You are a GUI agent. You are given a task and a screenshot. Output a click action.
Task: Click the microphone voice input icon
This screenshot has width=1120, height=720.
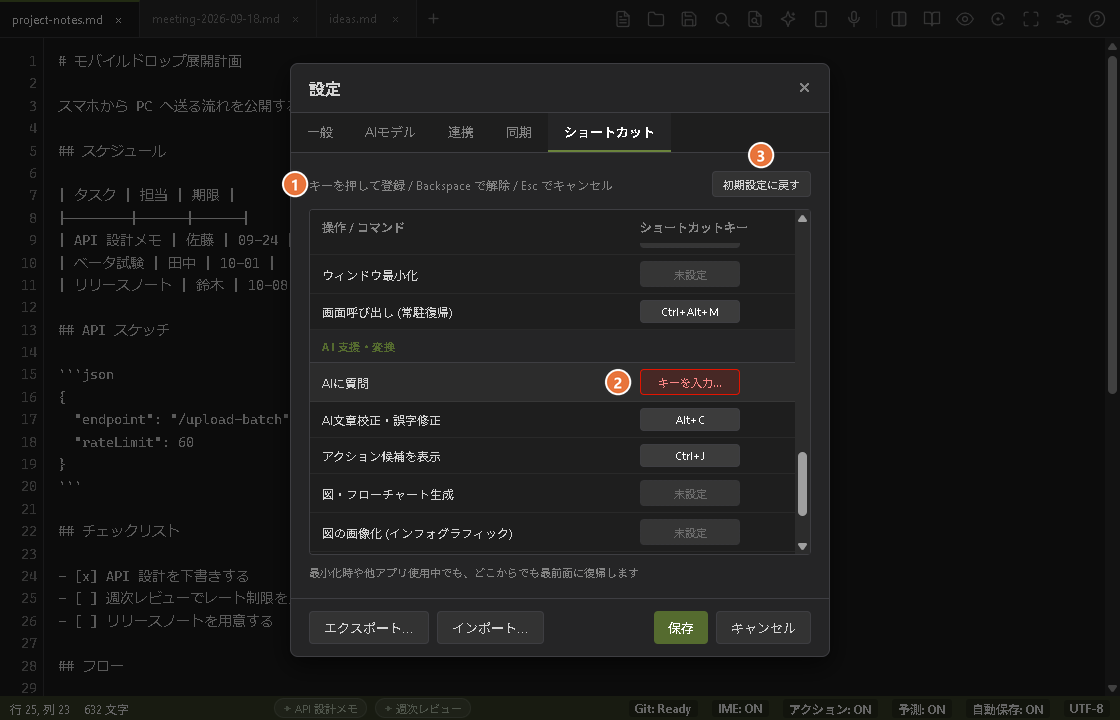click(x=854, y=19)
